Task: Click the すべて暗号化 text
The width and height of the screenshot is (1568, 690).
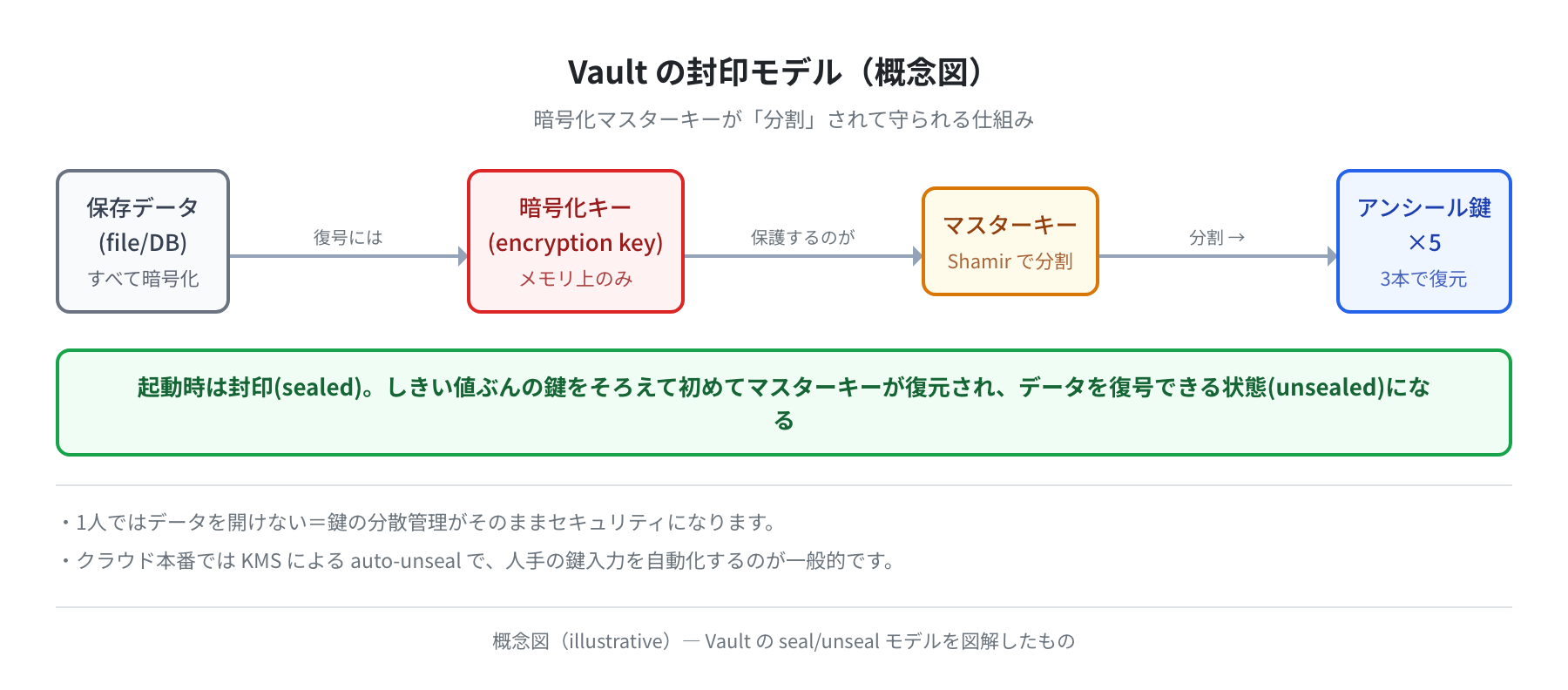Action: tap(143, 279)
